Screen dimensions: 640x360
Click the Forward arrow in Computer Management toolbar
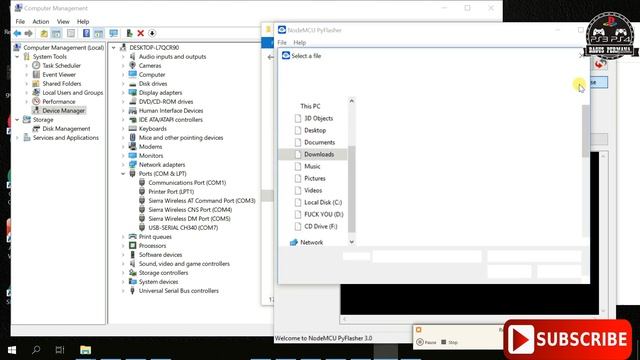[29, 33]
